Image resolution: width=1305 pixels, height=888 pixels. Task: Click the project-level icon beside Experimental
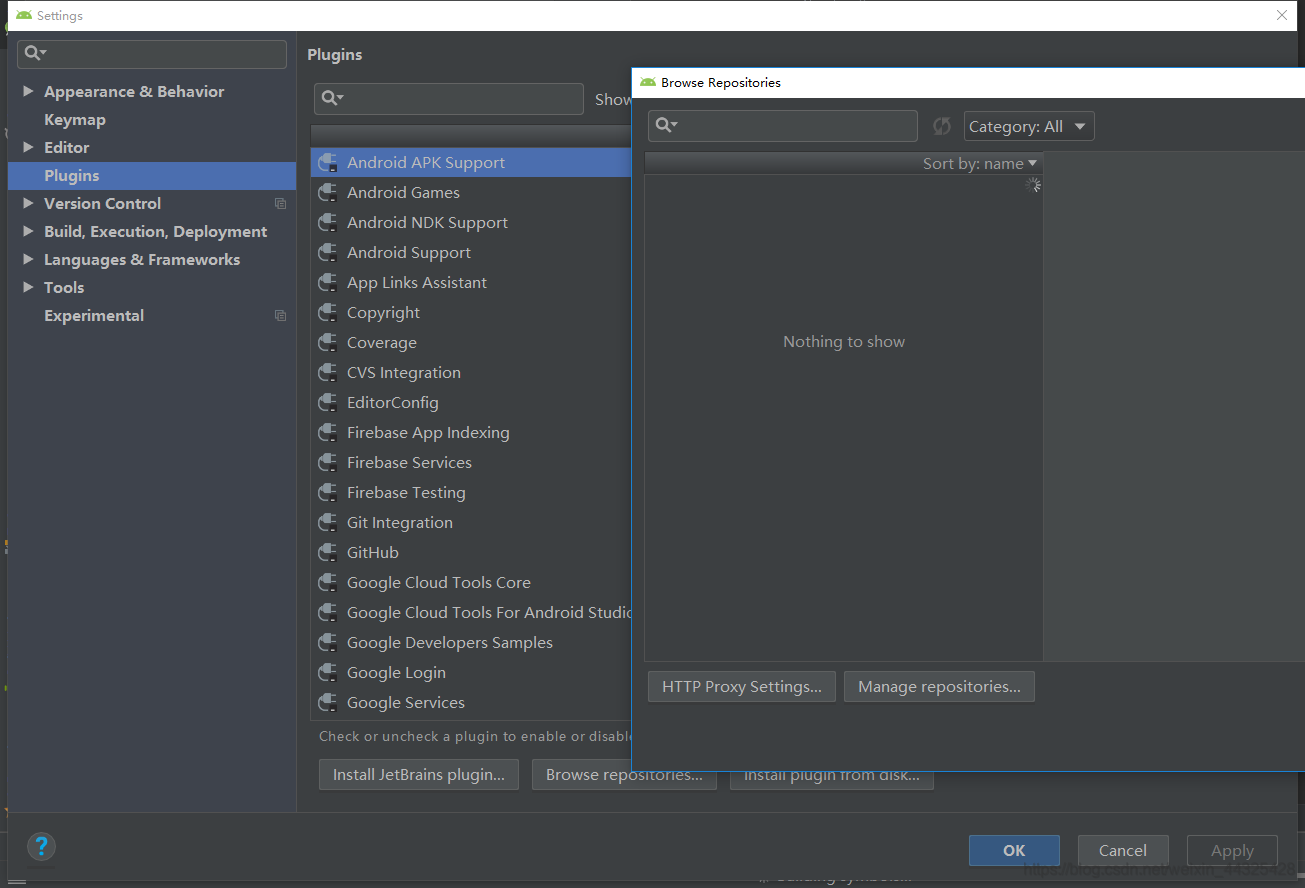280,316
